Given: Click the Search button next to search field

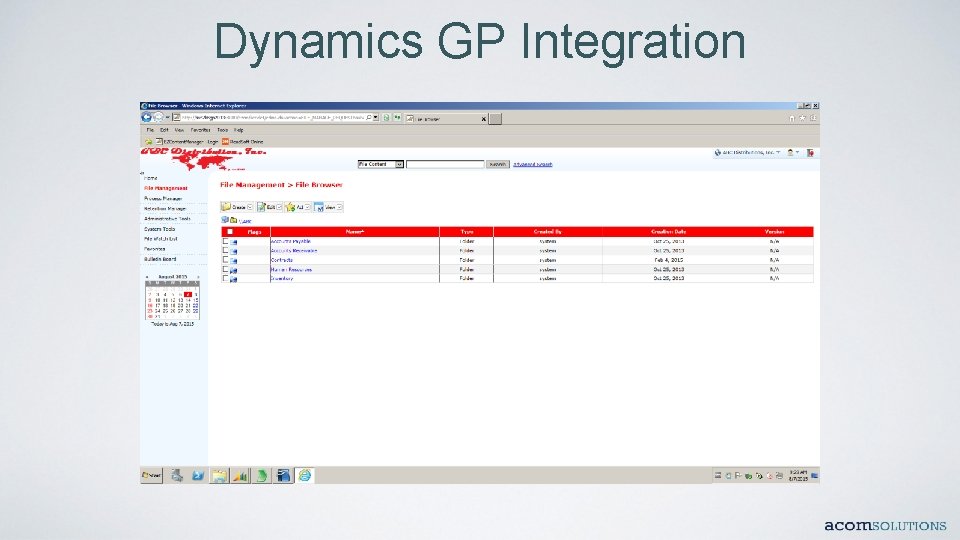Looking at the screenshot, I should pyautogui.click(x=497, y=164).
